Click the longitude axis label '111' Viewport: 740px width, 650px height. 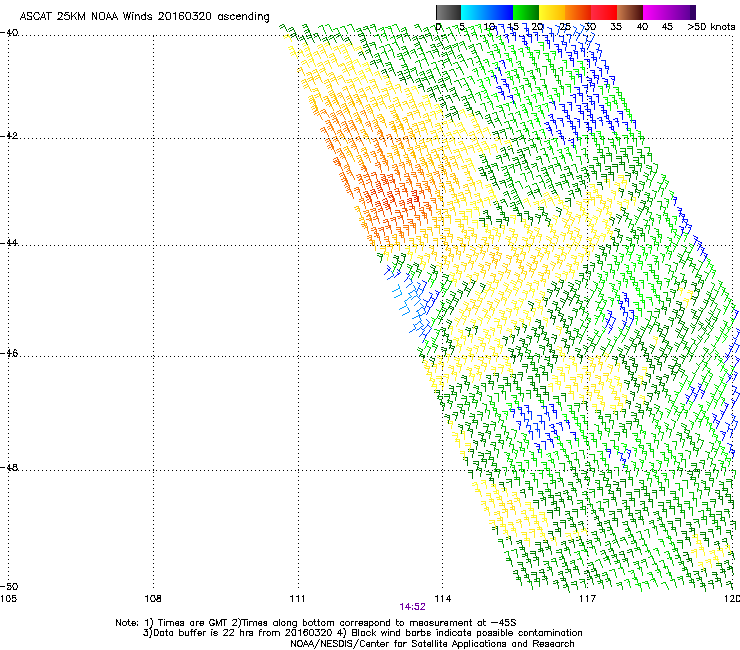point(298,599)
